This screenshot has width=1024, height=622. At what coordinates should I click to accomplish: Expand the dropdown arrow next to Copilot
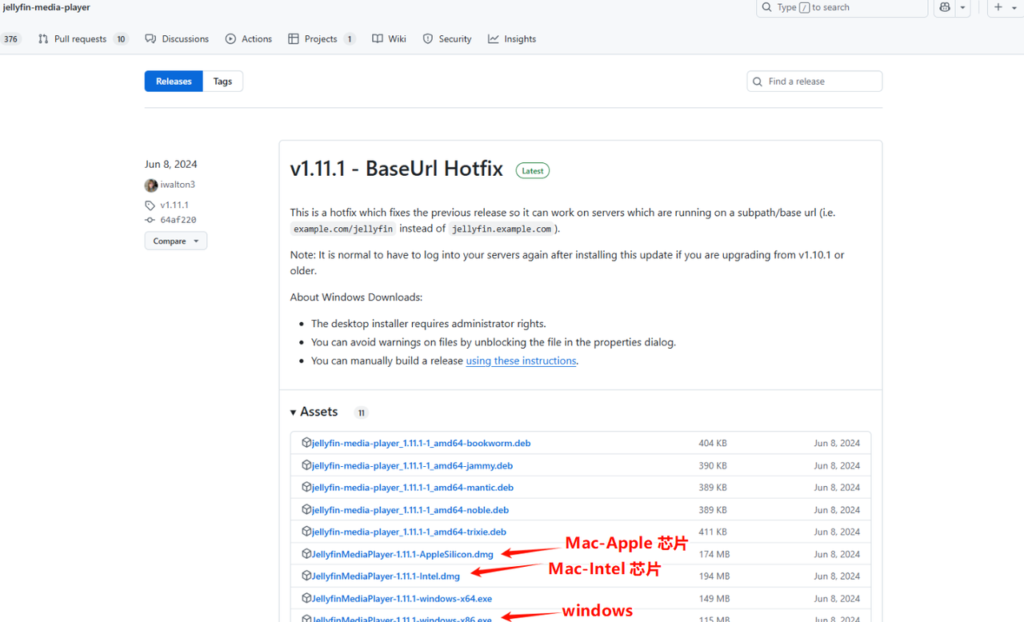(x=963, y=7)
